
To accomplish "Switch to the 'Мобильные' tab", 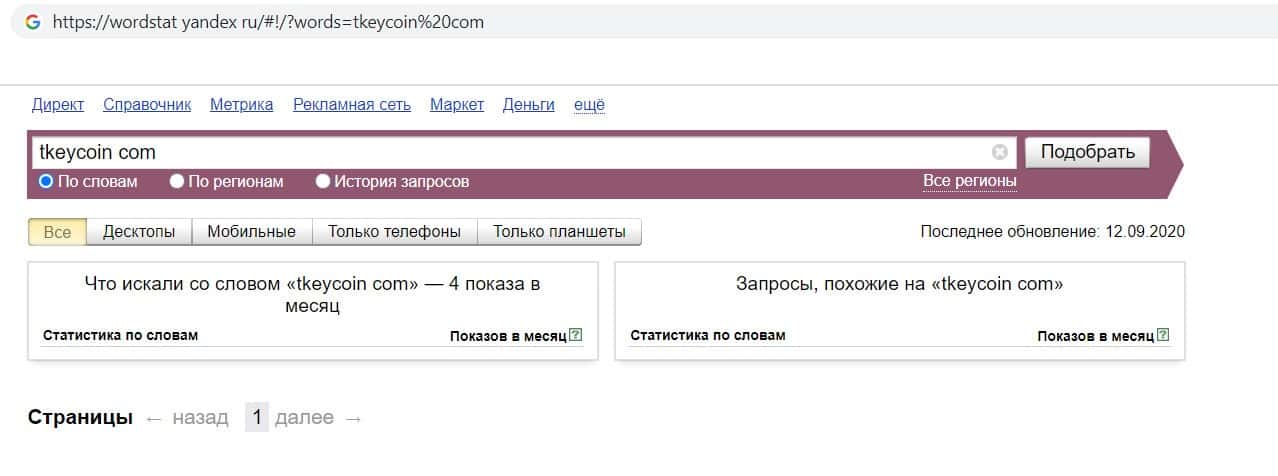I will tap(251, 231).
